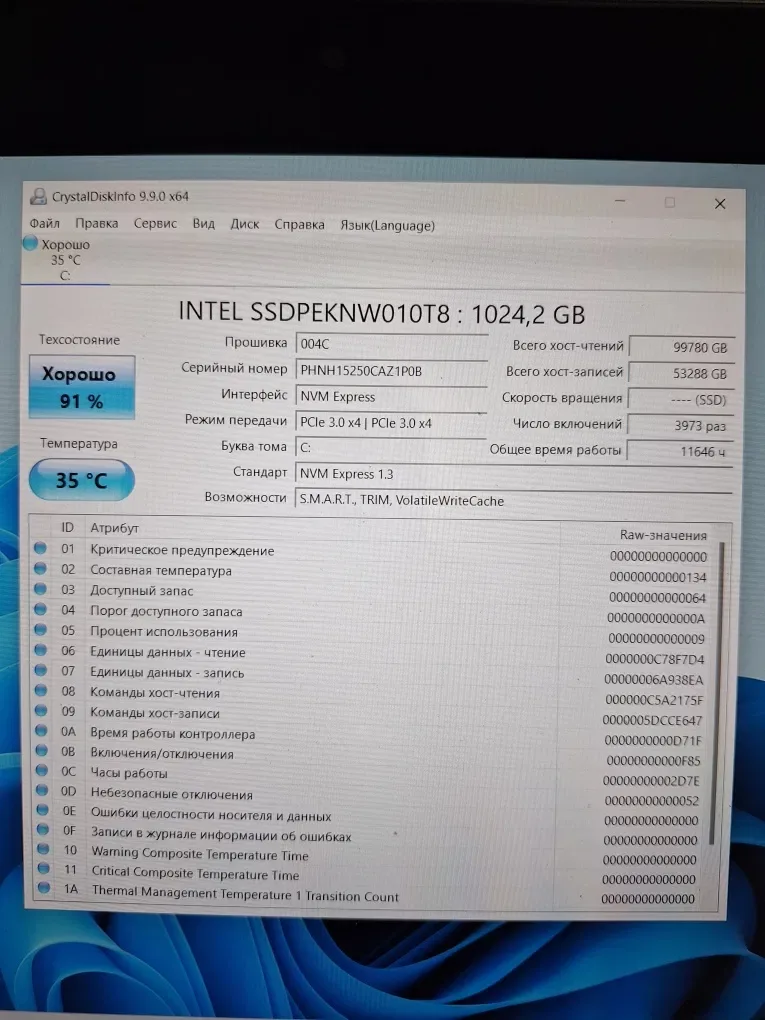The image size is (765, 1020).
Task: Click the 35 °C temperature button
Action: [x=82, y=480]
